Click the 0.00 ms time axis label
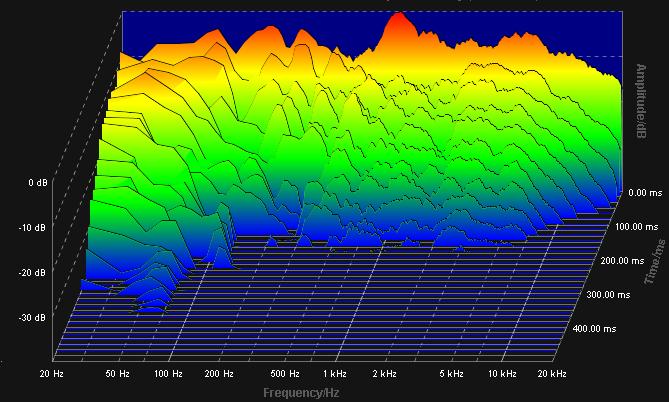This screenshot has width=669, height=402. pyautogui.click(x=640, y=193)
